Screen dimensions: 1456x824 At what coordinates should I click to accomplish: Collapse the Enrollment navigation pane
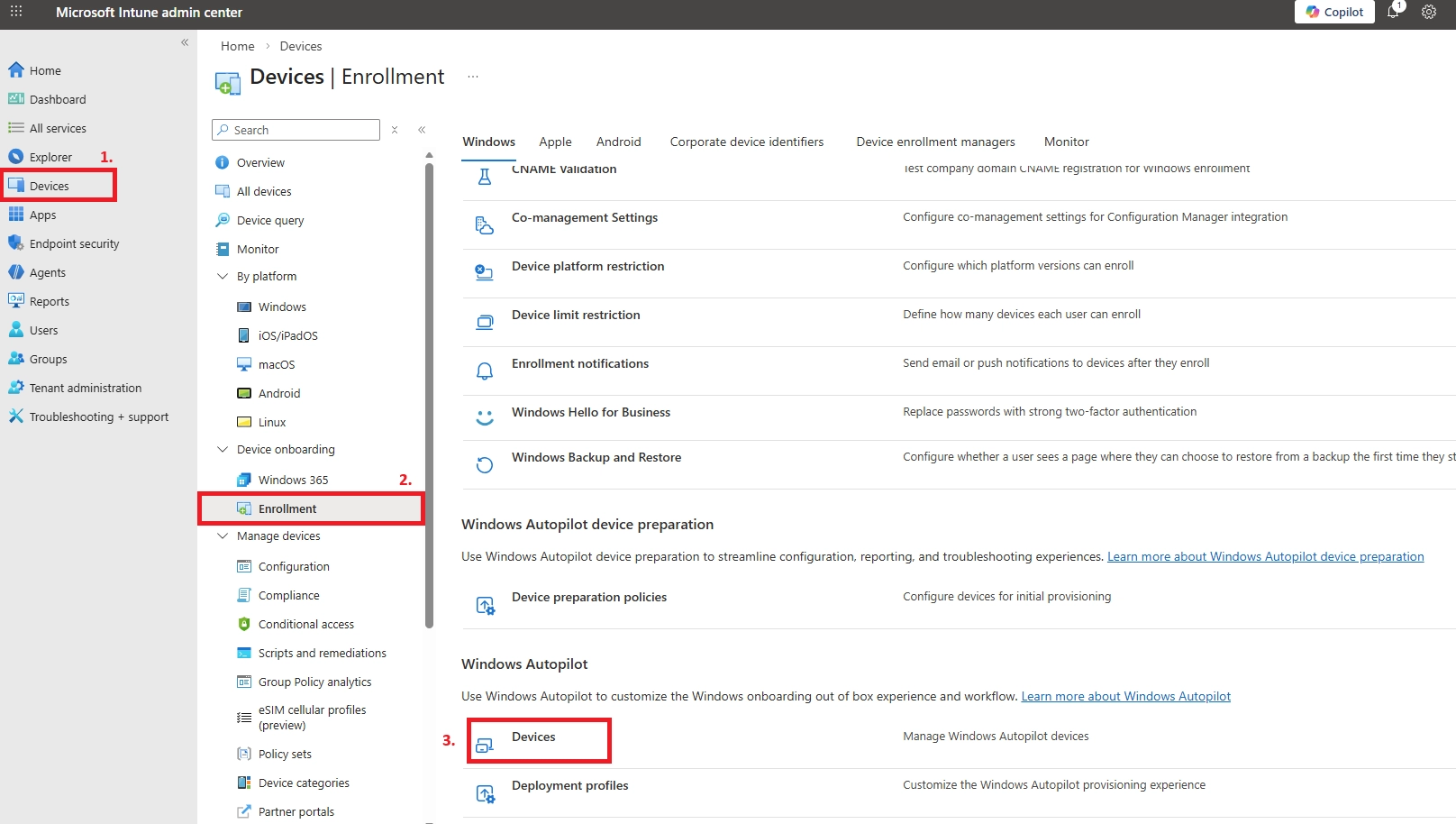click(x=422, y=130)
